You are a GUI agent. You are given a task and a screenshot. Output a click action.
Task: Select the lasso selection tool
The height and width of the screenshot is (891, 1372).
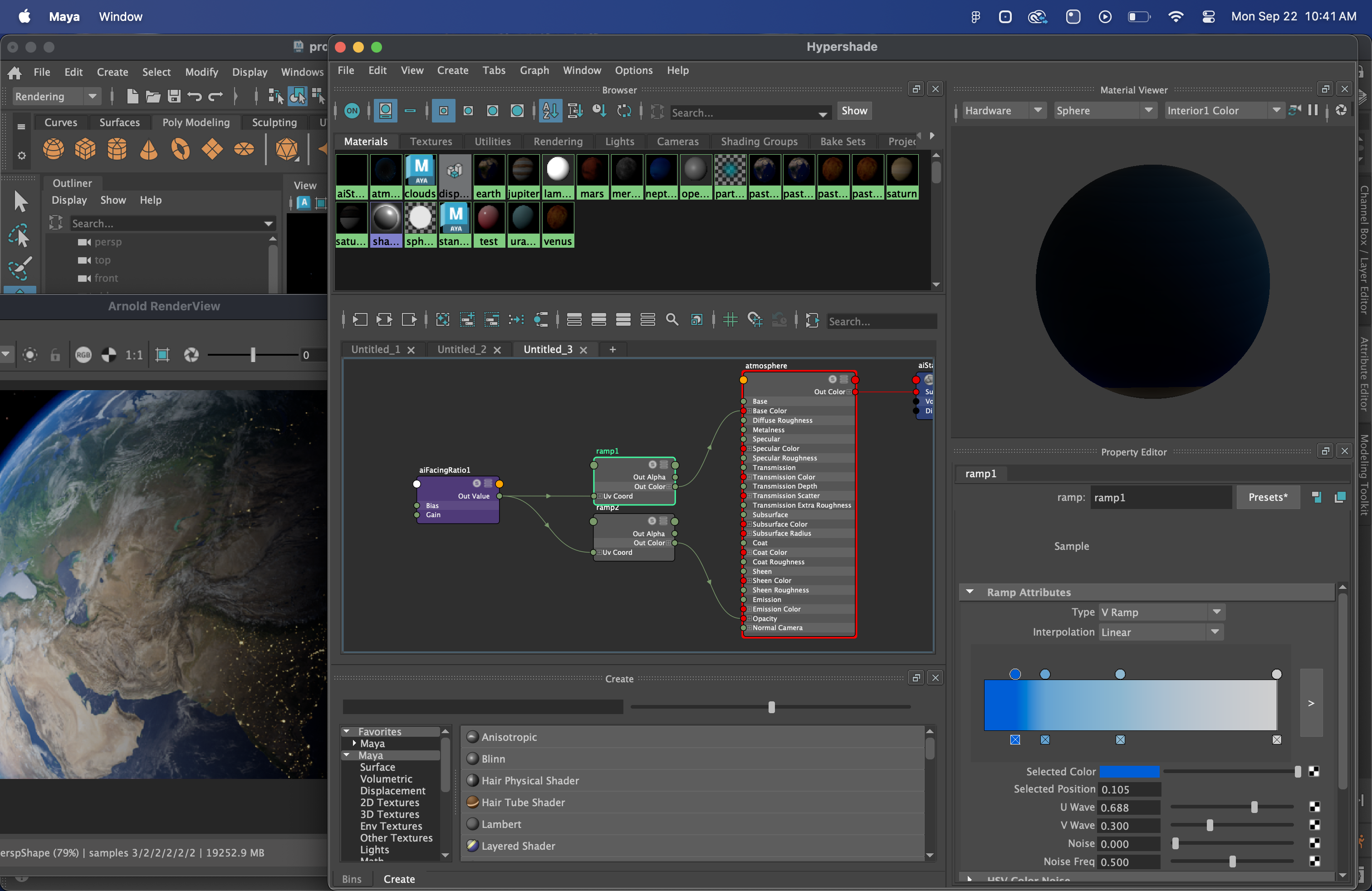tap(20, 236)
